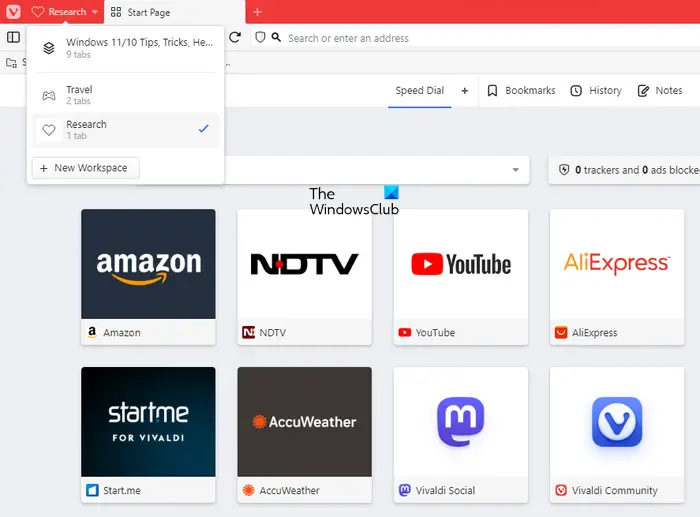The image size is (700, 517).
Task: Open the Amazon speed dial thumbnail
Action: [x=148, y=264]
